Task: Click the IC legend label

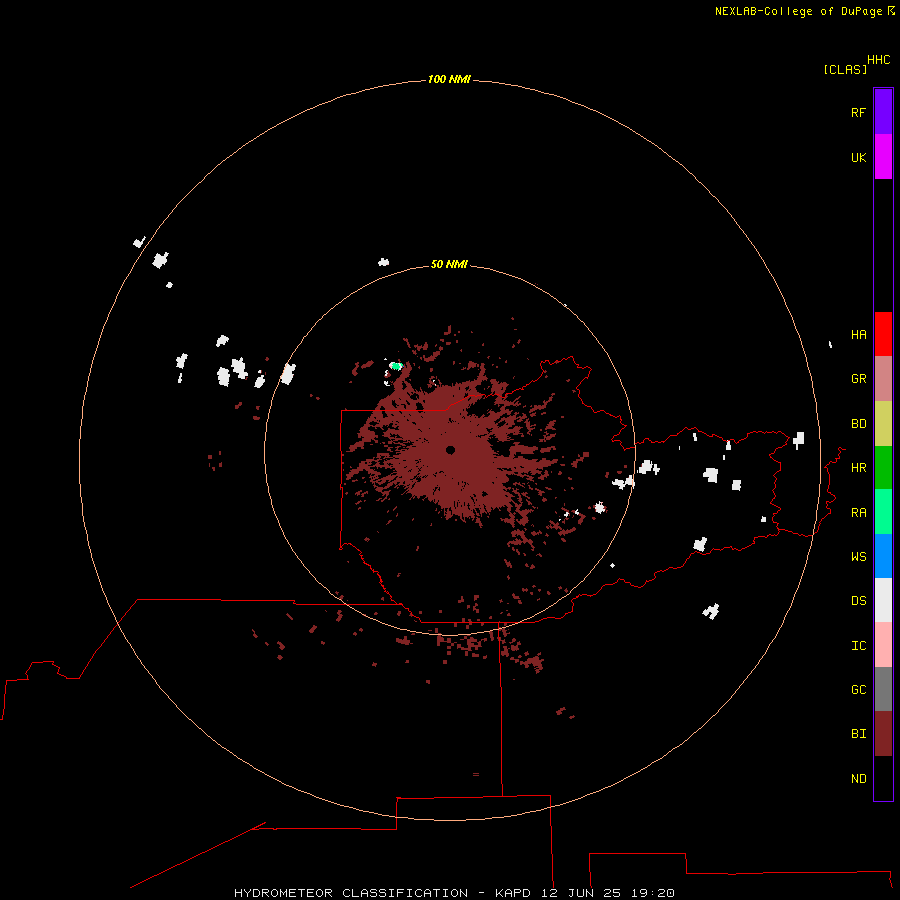Action: 858,646
